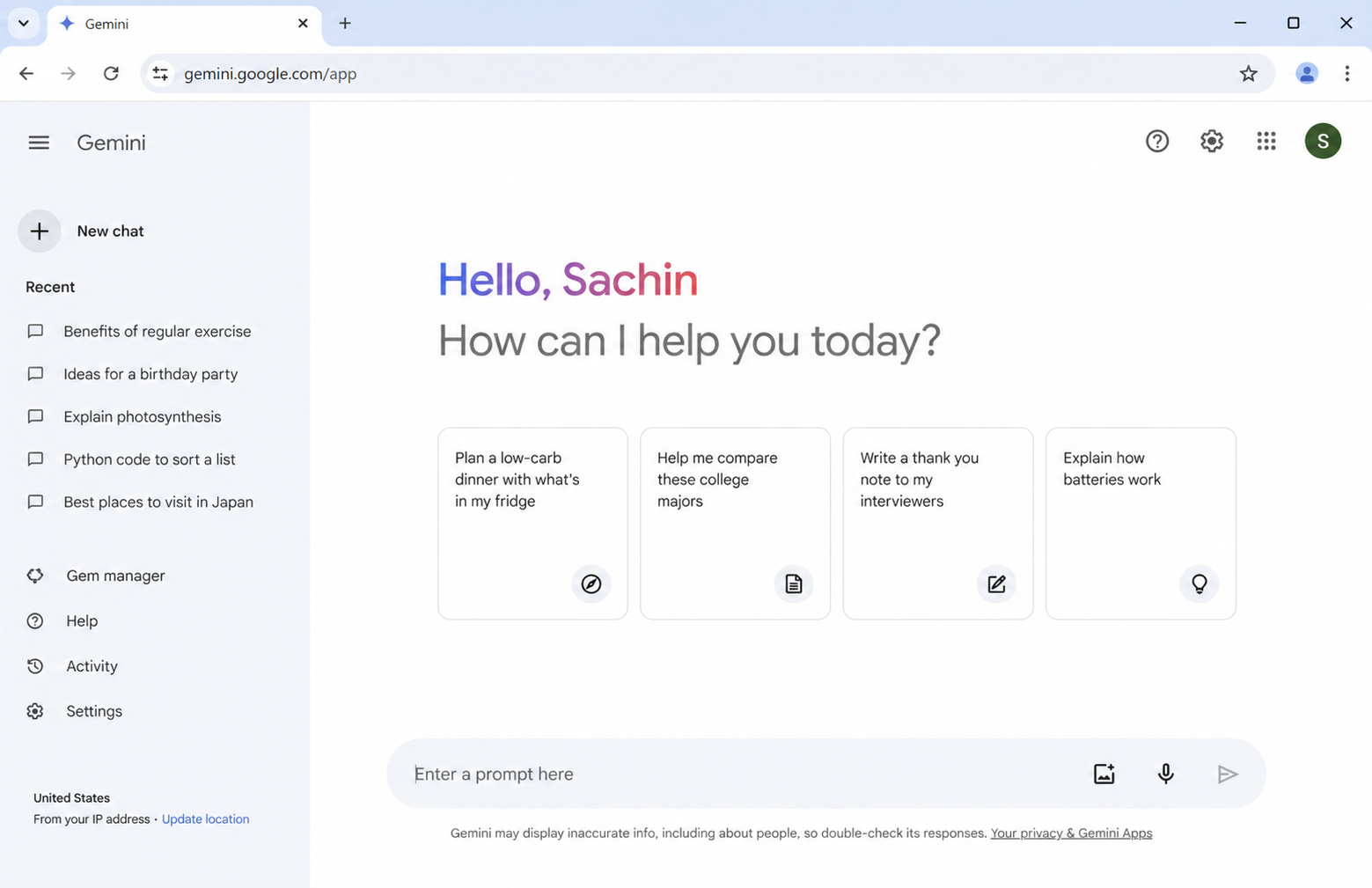1372x888 pixels.
Task: Open Settings in the sidebar
Action: point(74,711)
